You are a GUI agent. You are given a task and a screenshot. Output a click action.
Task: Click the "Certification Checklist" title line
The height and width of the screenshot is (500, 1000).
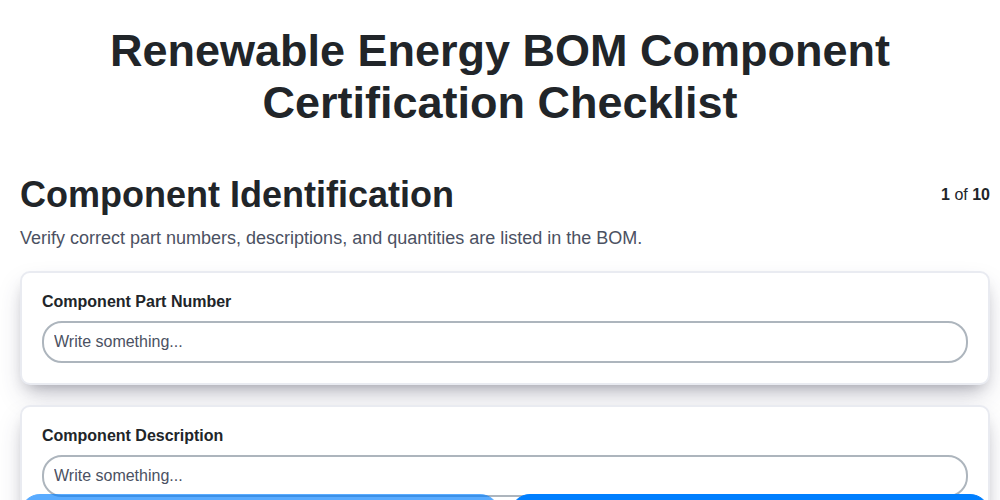click(x=500, y=102)
